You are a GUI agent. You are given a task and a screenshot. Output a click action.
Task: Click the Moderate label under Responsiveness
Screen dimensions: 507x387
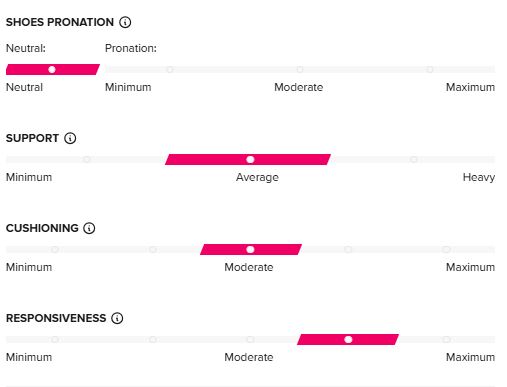coord(249,357)
